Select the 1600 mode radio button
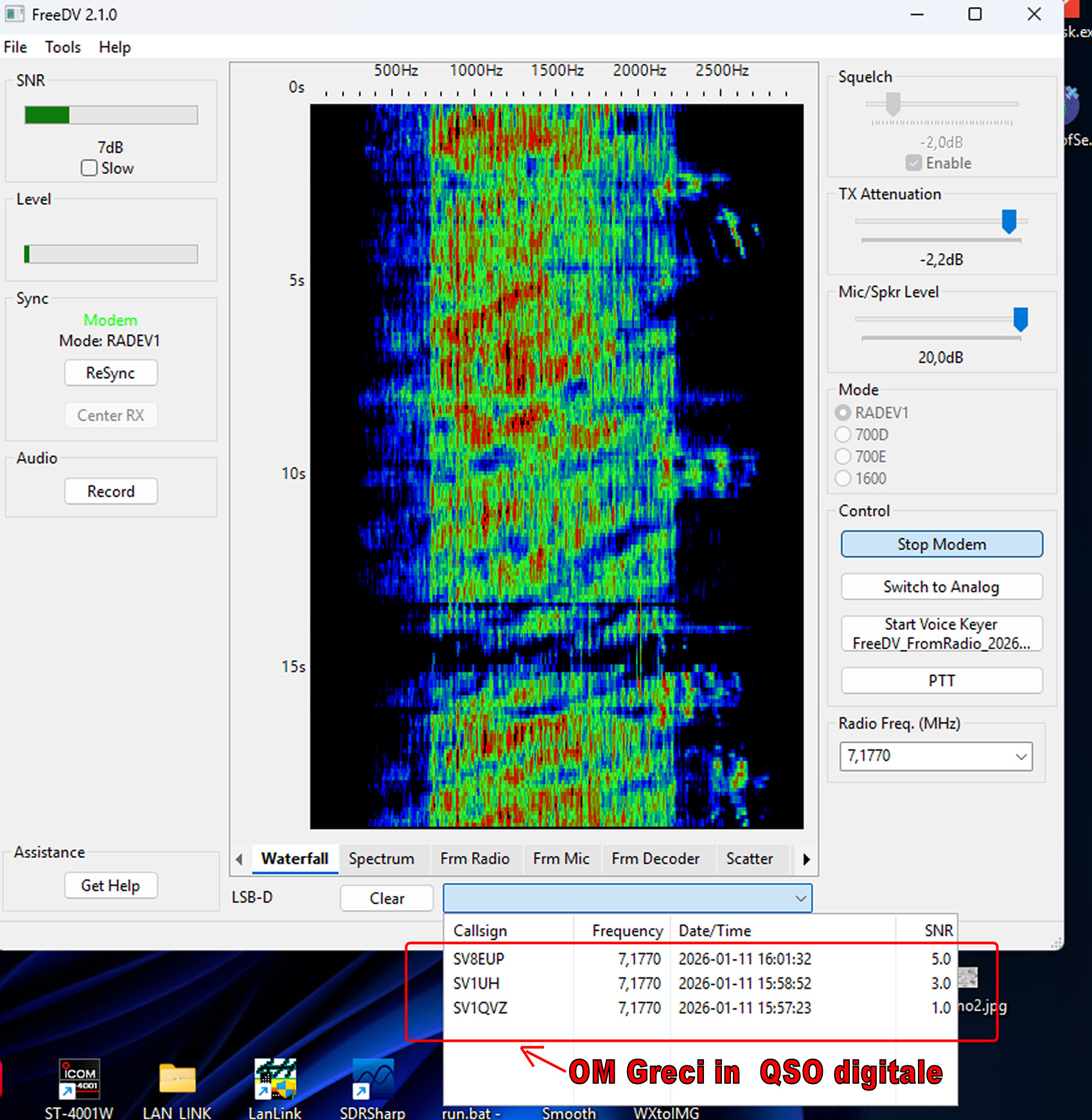Screen dimensions: 1092x1120 [x=843, y=478]
